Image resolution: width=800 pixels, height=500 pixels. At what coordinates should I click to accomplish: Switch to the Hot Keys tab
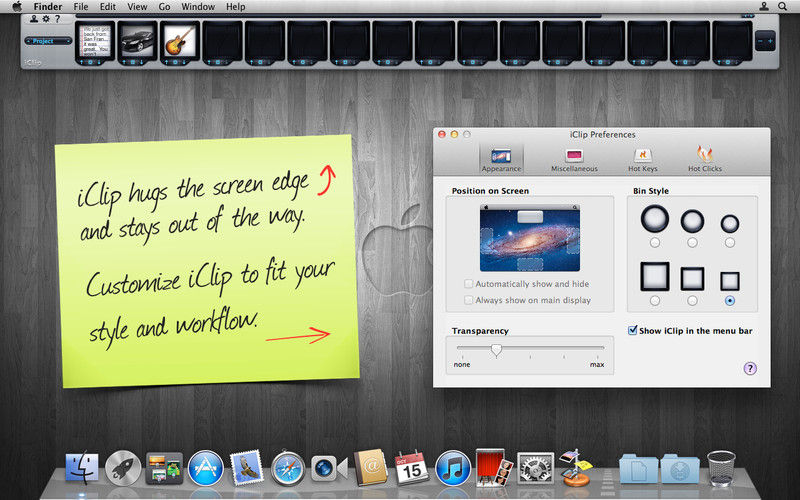pyautogui.click(x=642, y=159)
